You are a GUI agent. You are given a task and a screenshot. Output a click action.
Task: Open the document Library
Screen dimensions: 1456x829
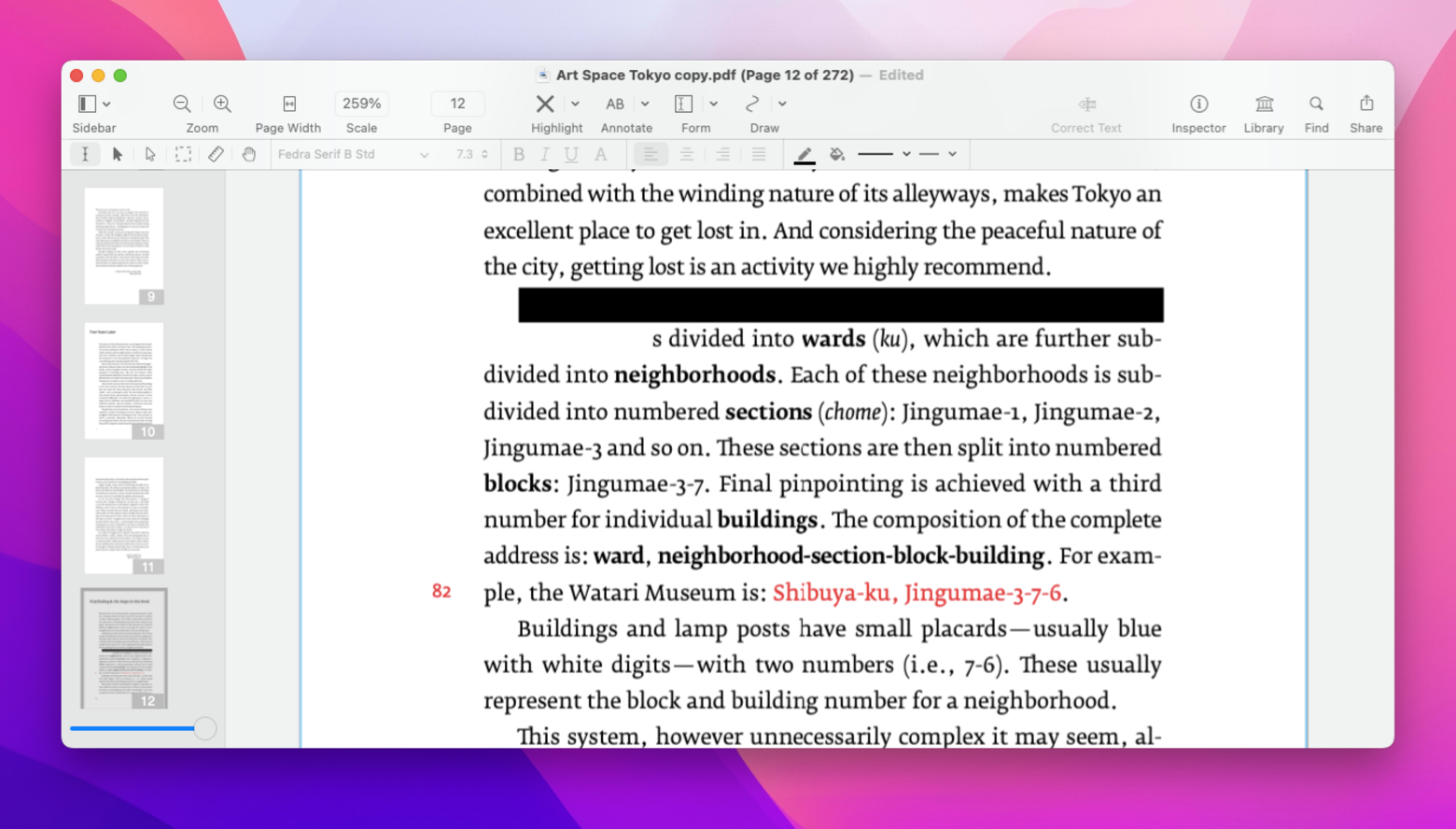tap(1263, 111)
